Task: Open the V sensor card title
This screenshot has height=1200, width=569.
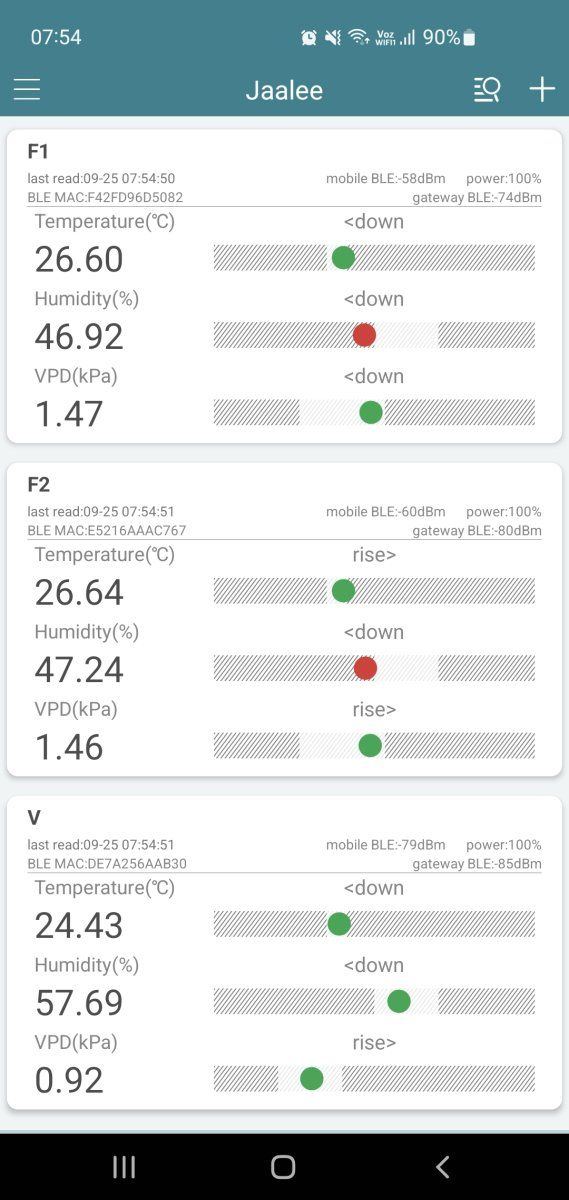Action: click(x=34, y=818)
